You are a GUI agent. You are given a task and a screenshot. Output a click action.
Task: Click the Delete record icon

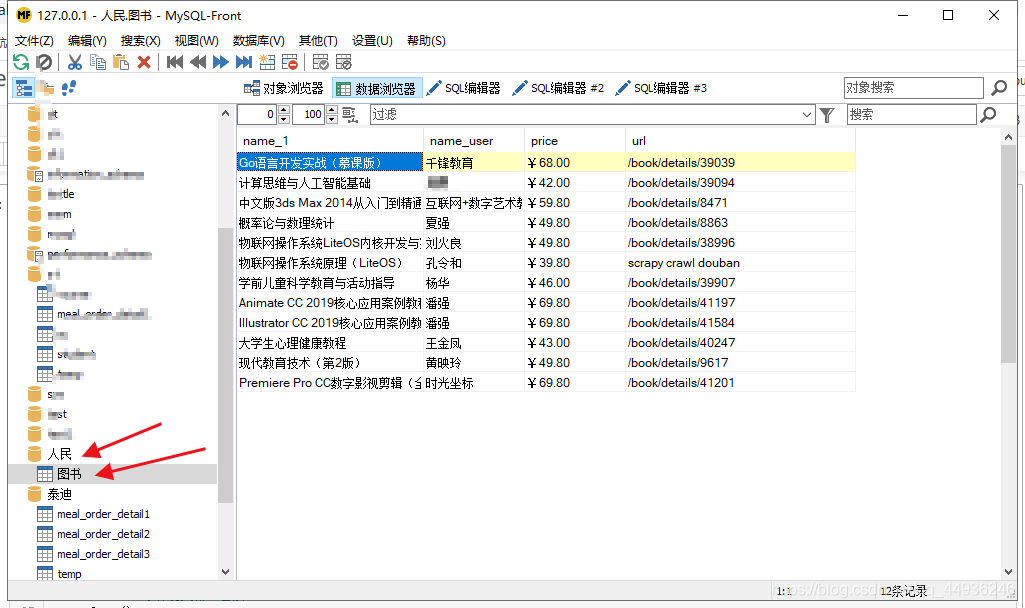[x=290, y=62]
